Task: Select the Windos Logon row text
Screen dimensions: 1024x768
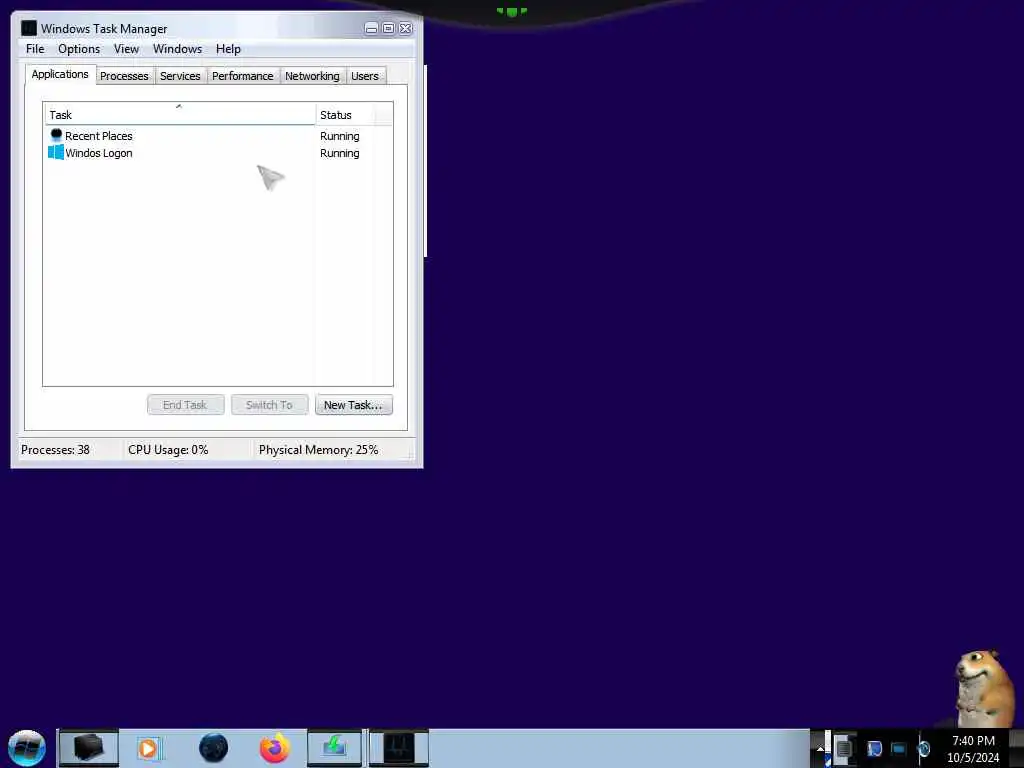Action: coord(99,153)
